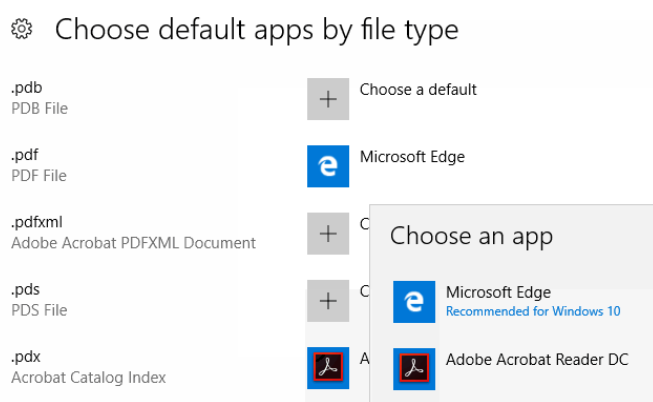The height and width of the screenshot is (402, 653).
Task: Select Microsoft Edge icon in Choose an app
Action: (414, 302)
